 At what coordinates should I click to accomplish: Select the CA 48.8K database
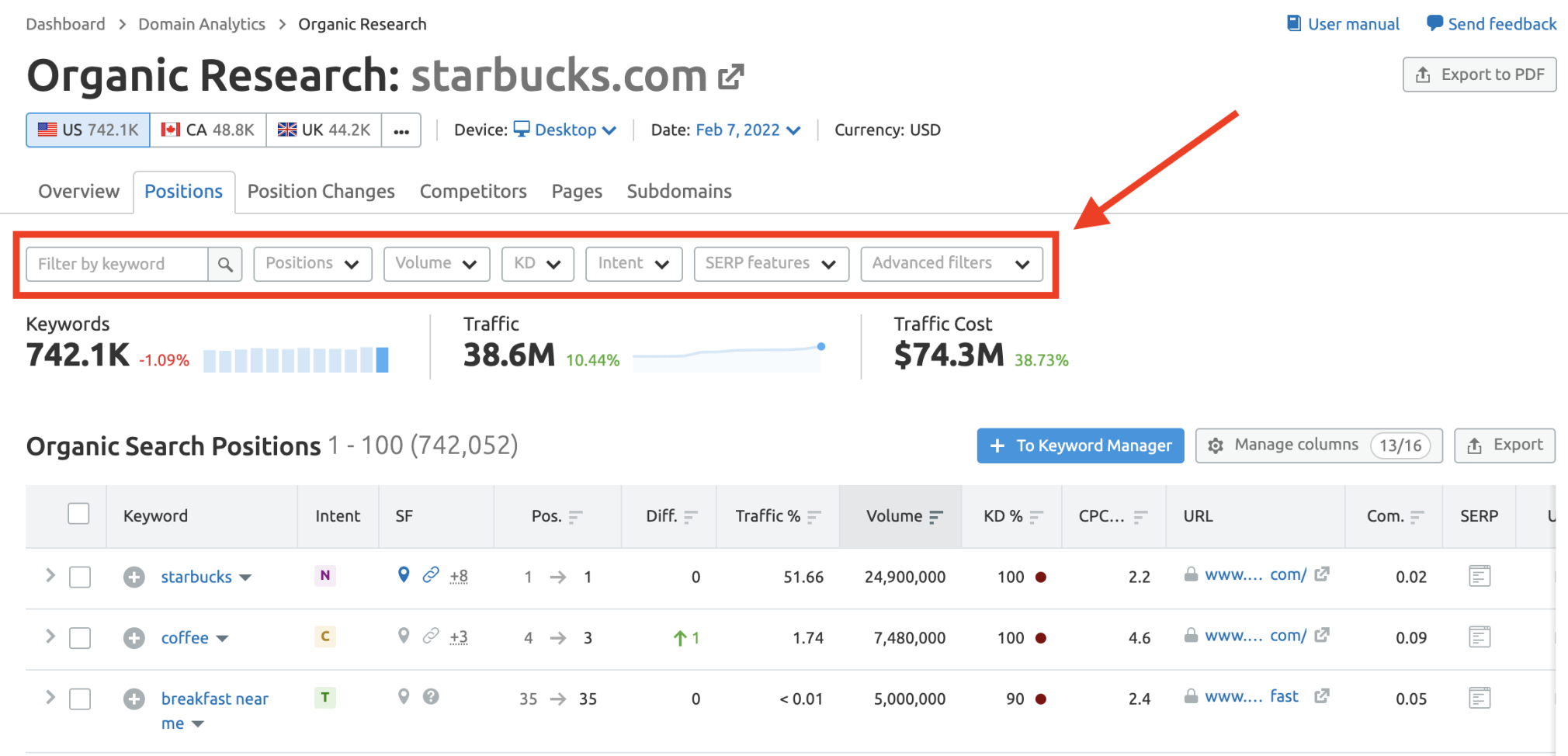coord(208,130)
